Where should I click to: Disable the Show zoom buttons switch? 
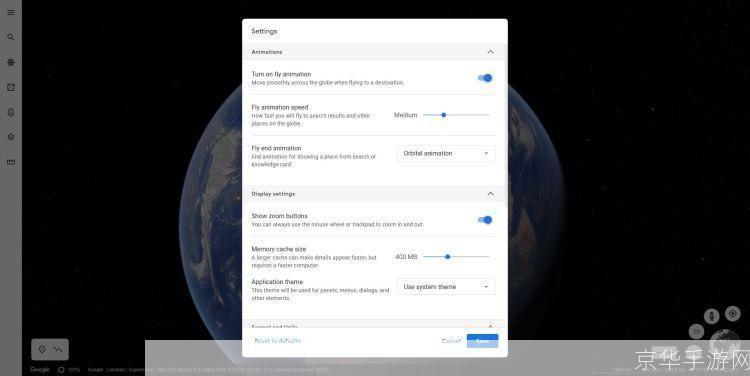[485, 220]
